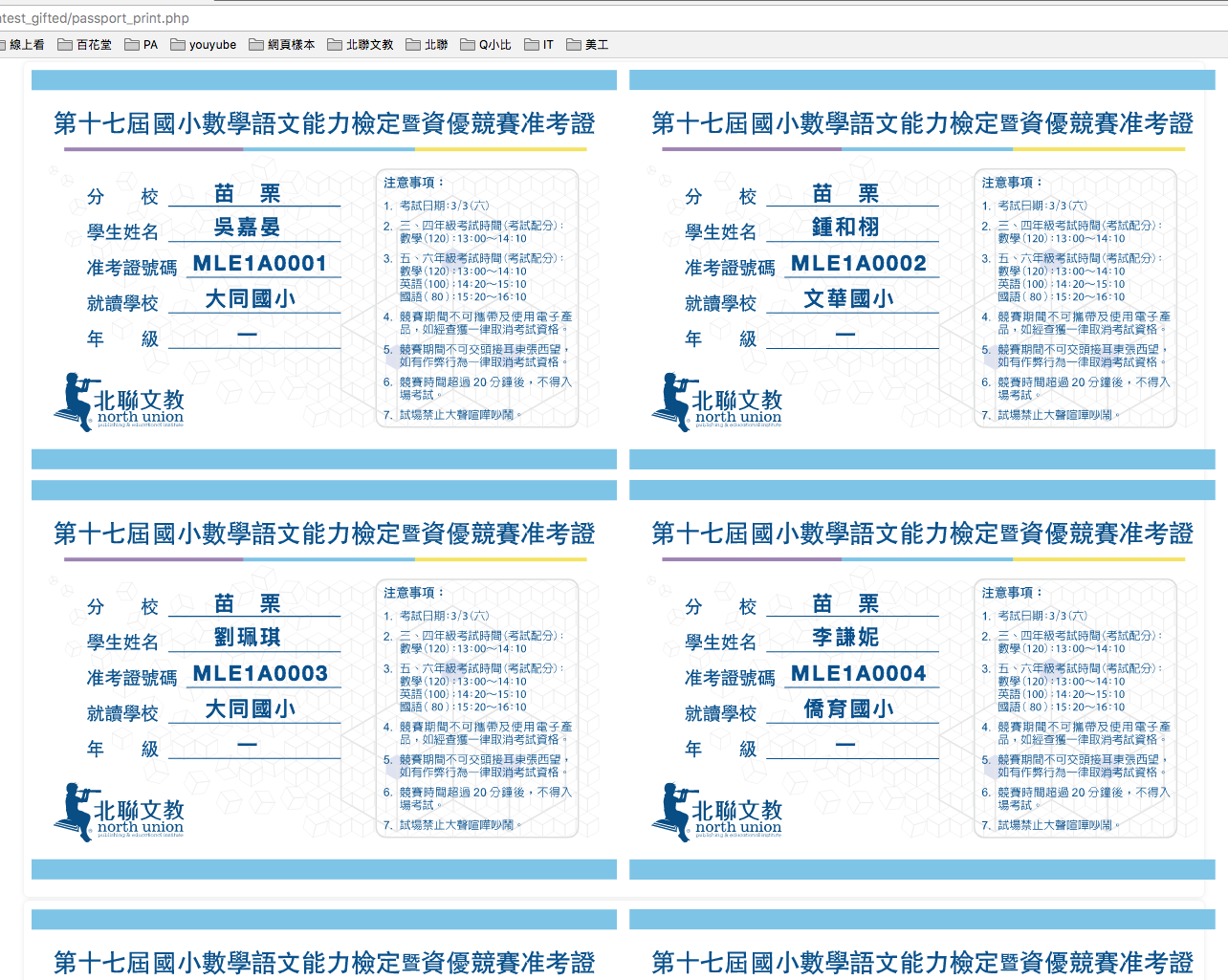Click the passport_print.php URL in address bar
The image size is (1228, 980).
(96, 18)
